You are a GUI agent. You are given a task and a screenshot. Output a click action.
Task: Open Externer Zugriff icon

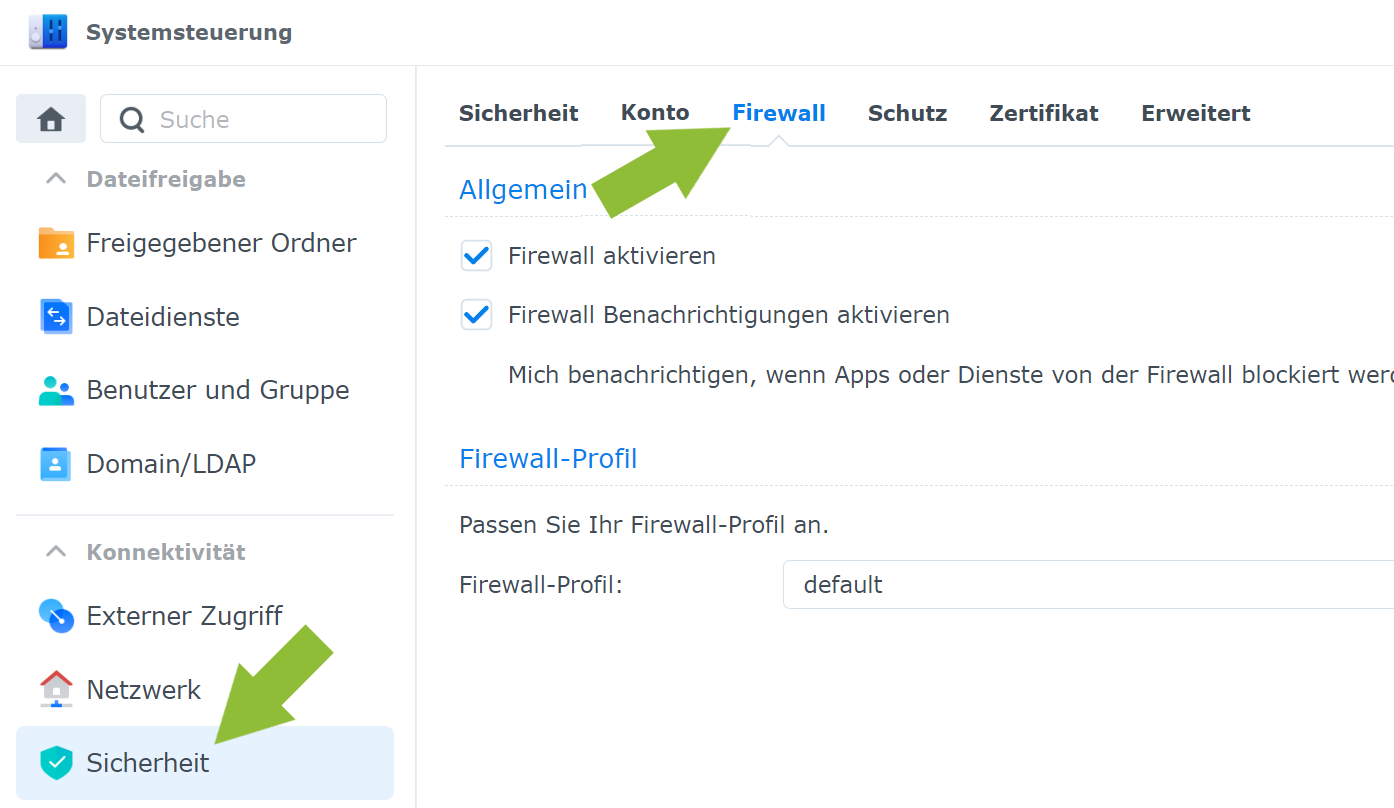pyautogui.click(x=56, y=616)
